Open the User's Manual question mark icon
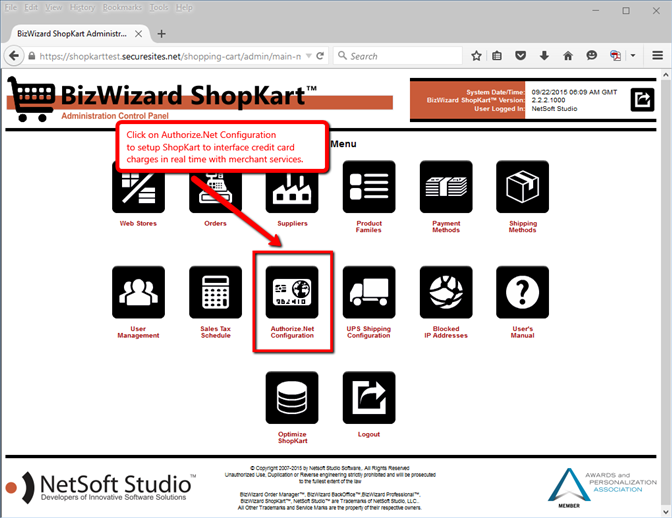The width and height of the screenshot is (672, 518). click(522, 292)
